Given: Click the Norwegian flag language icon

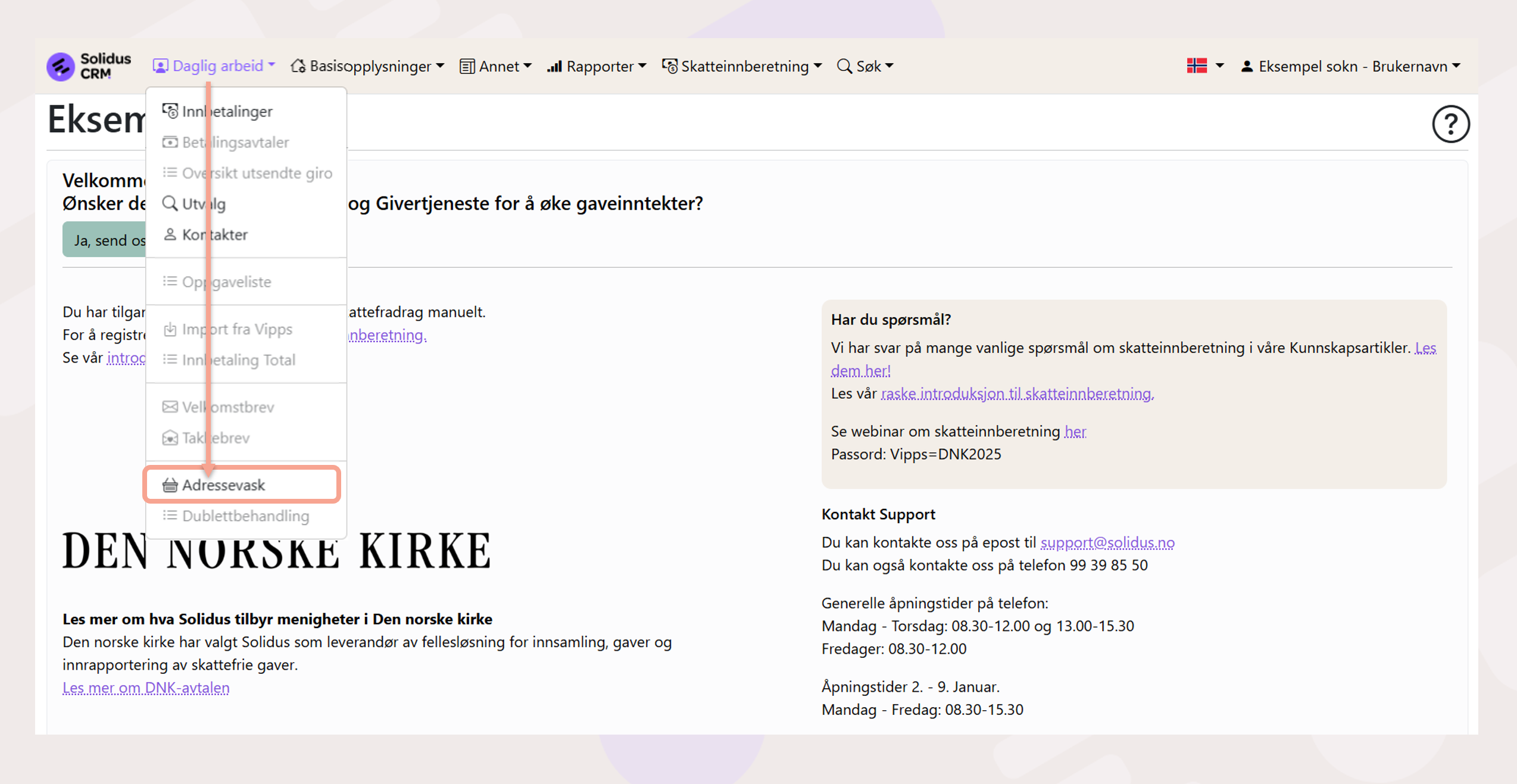Looking at the screenshot, I should point(1196,66).
